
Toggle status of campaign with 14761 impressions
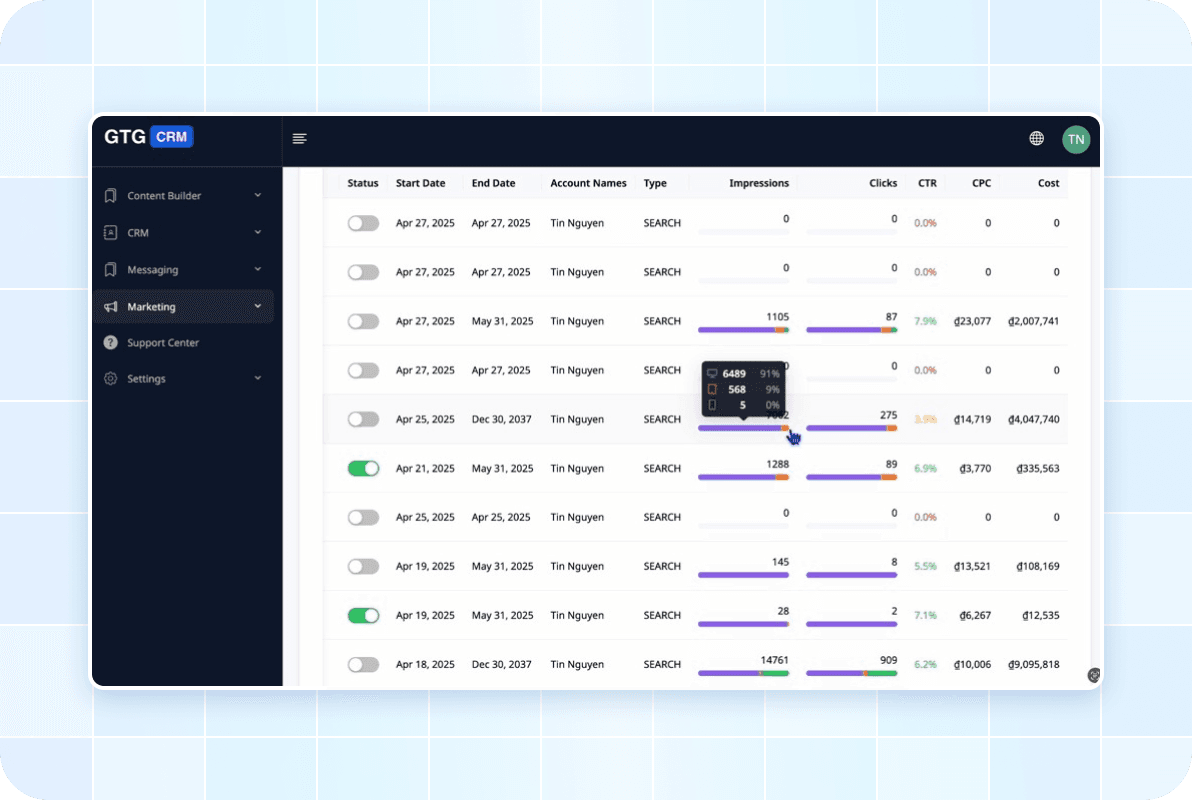click(363, 665)
